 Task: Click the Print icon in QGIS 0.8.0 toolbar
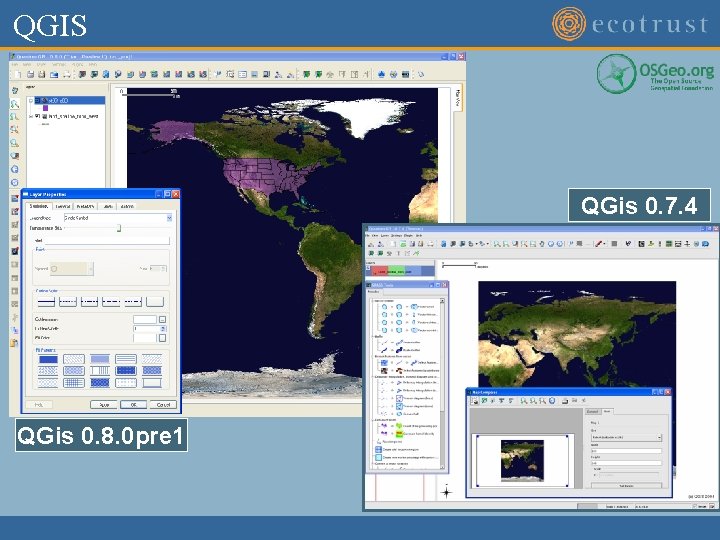pyautogui.click(x=67, y=74)
